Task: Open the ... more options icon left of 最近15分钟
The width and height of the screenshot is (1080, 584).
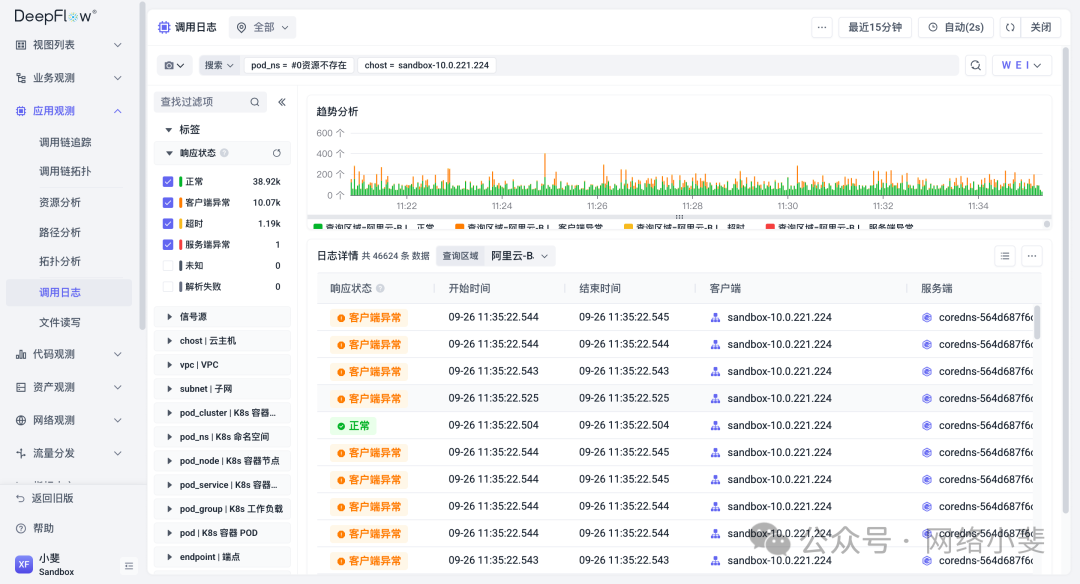Action: click(x=821, y=27)
